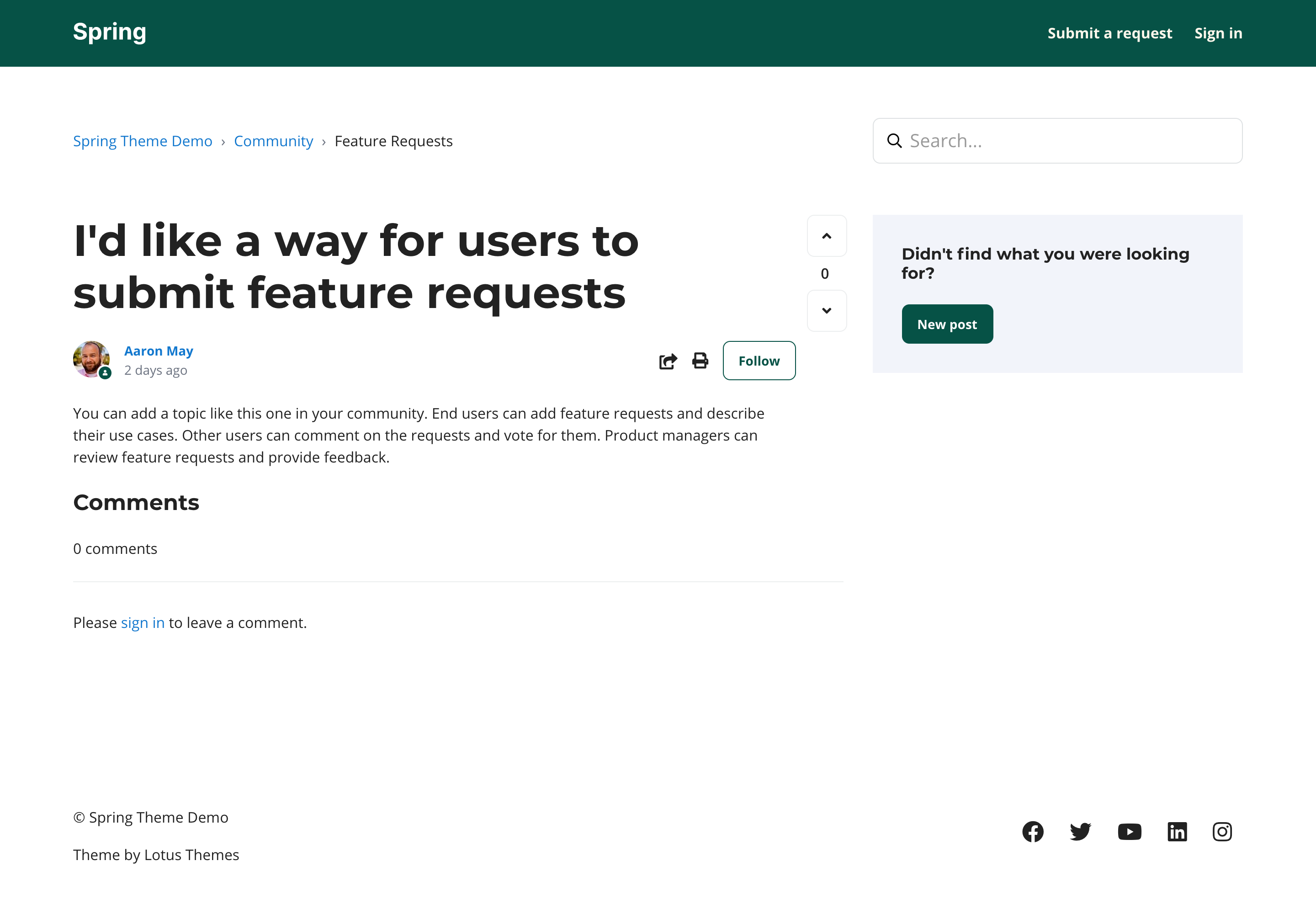This screenshot has height=914, width=1316.
Task: Click Submit a request in header
Action: pyautogui.click(x=1109, y=33)
